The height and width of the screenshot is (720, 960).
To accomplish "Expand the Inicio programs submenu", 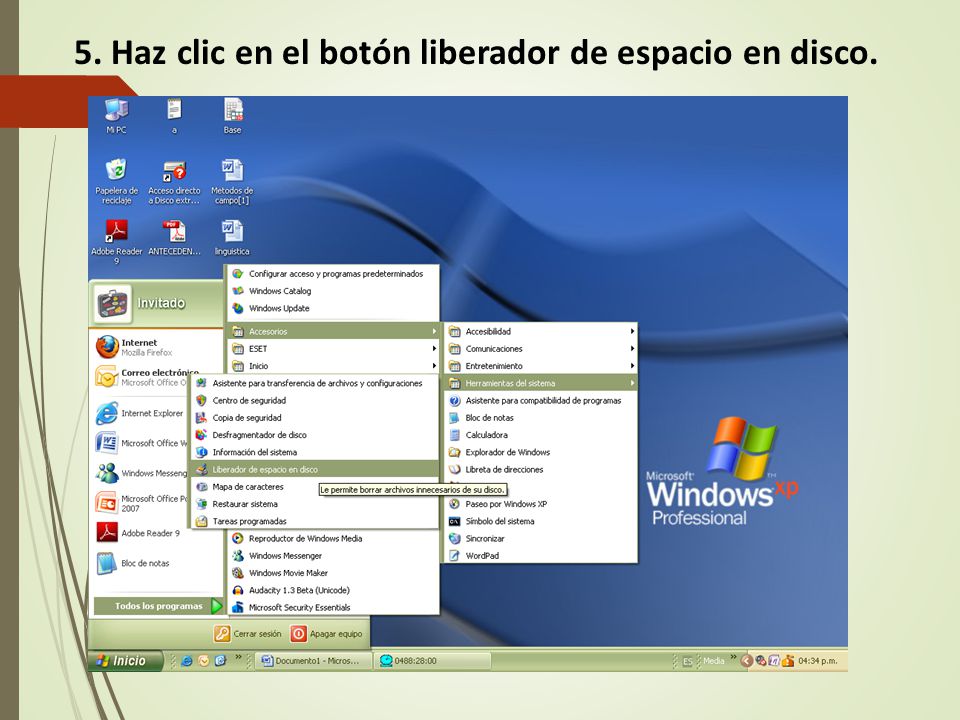I will [334, 366].
